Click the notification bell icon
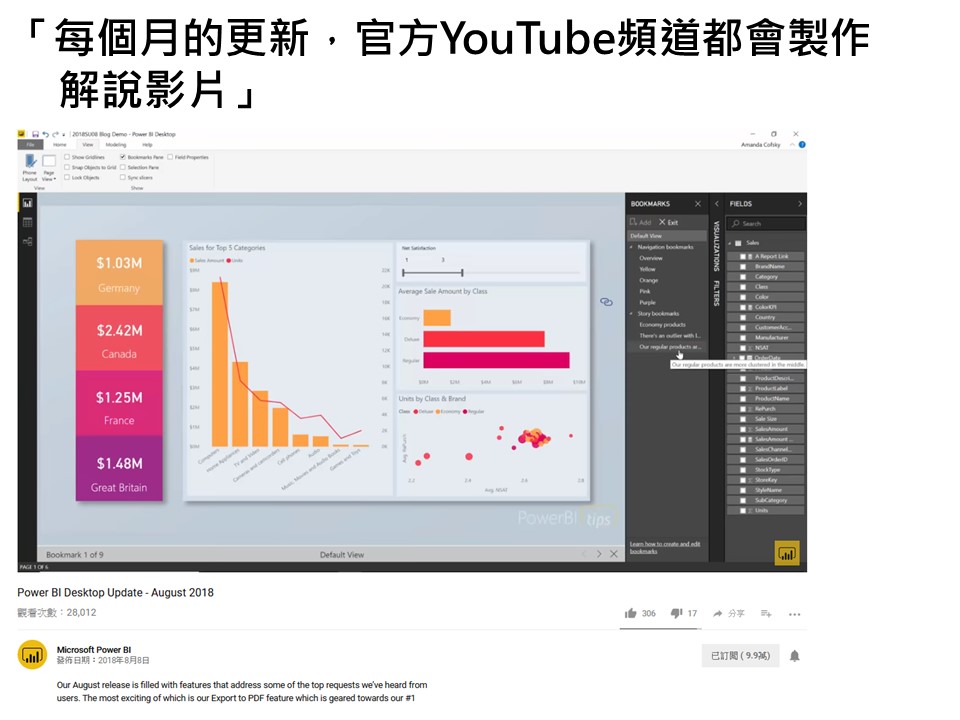The width and height of the screenshot is (960, 720). tap(795, 656)
